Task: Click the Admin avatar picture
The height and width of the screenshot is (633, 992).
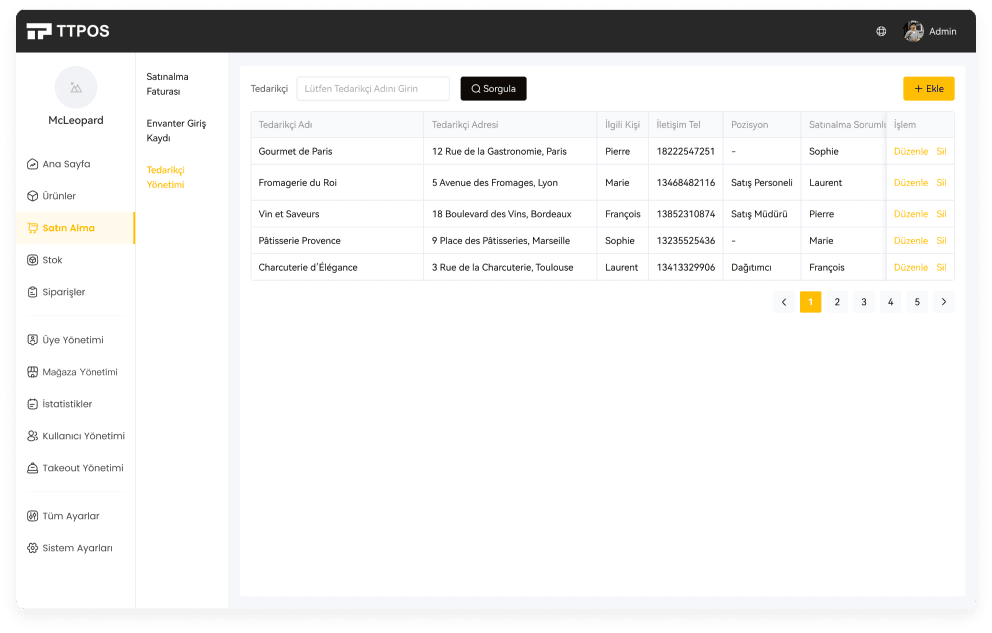Action: point(913,31)
